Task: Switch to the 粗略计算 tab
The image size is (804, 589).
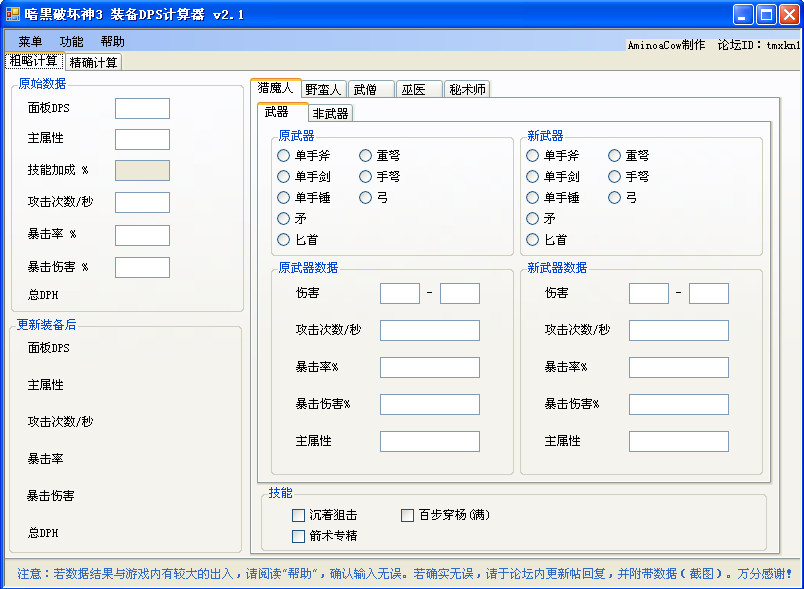Action: click(x=34, y=61)
